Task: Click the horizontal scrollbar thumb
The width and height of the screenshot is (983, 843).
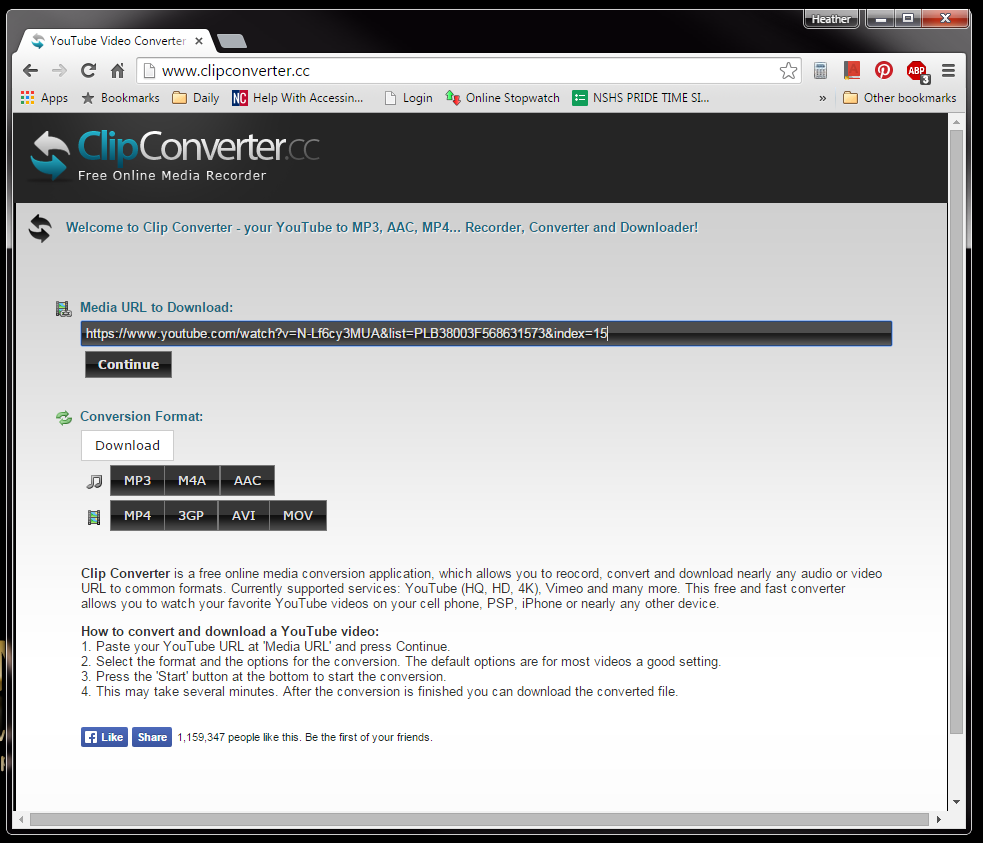Action: [x=479, y=819]
